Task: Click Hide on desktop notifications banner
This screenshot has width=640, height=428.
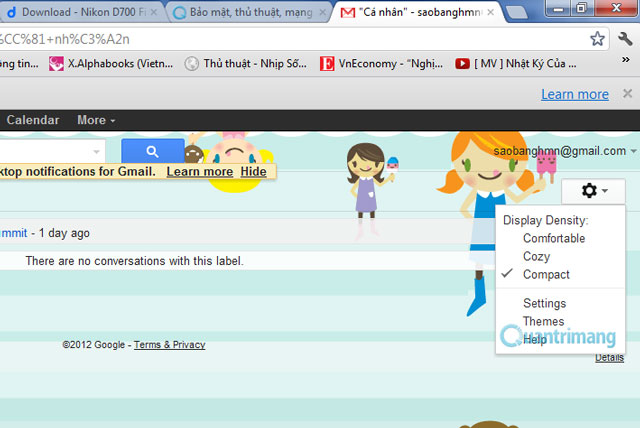Action: point(254,172)
